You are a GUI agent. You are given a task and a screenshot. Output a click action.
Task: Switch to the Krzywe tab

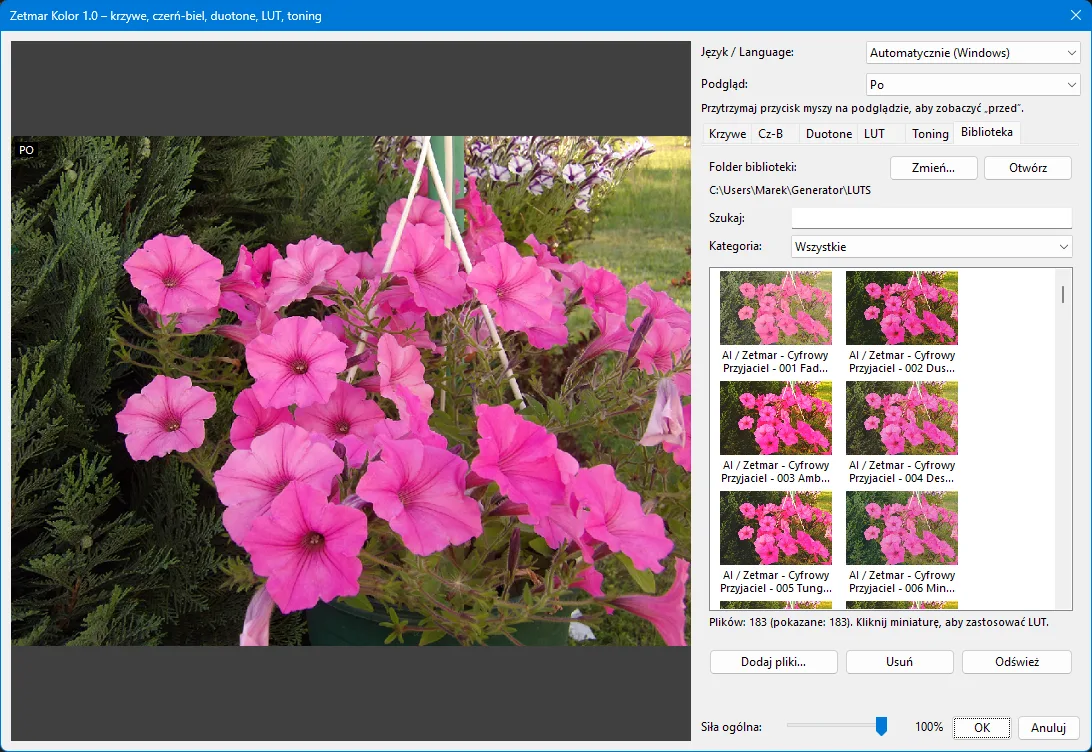click(727, 134)
